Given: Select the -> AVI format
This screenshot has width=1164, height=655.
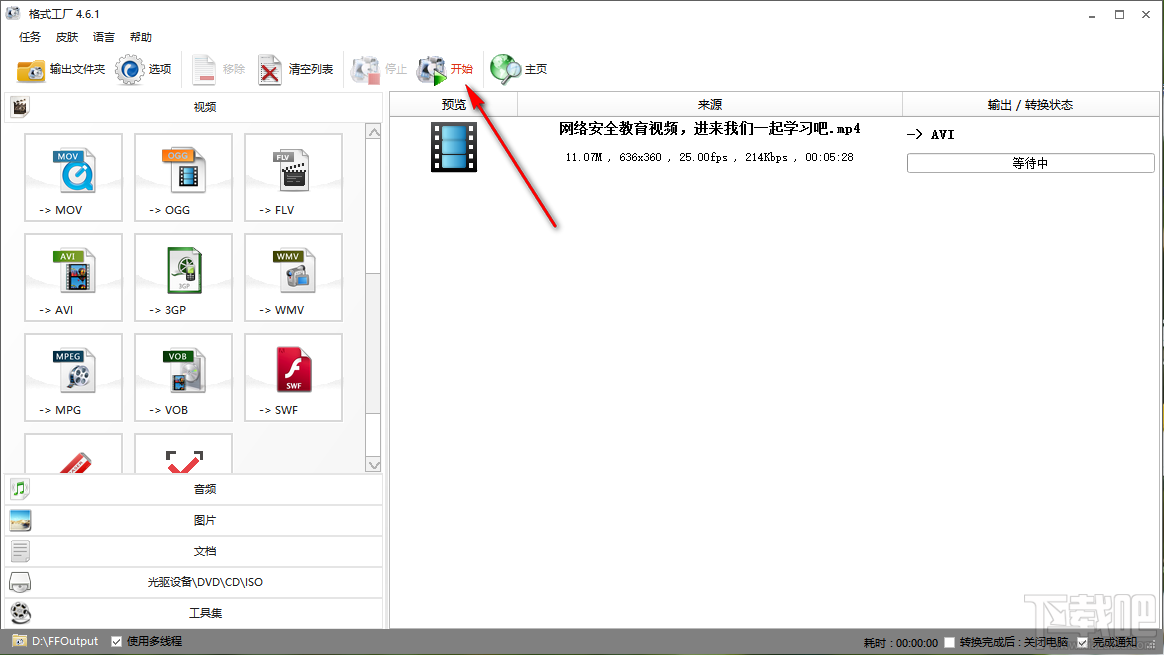Looking at the screenshot, I should pyautogui.click(x=73, y=277).
